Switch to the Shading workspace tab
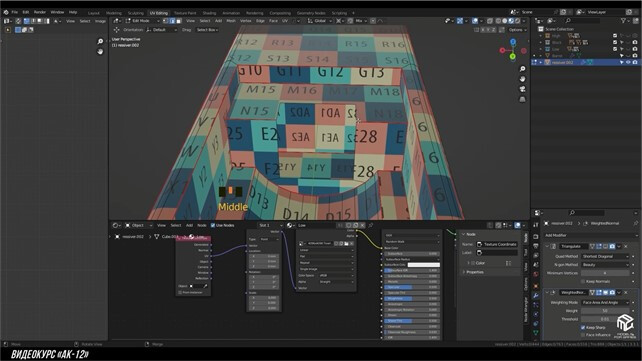 click(209, 13)
